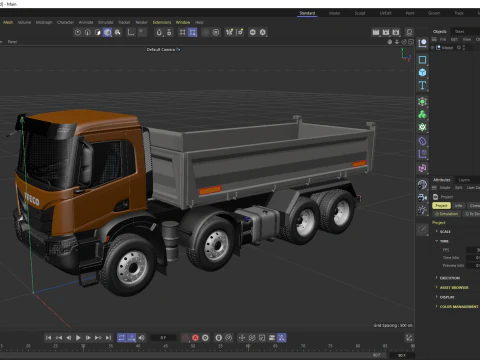Click the highlighted Project button in Attributes
Image resolution: width=480 pixels, height=360 pixels.
[x=441, y=206]
